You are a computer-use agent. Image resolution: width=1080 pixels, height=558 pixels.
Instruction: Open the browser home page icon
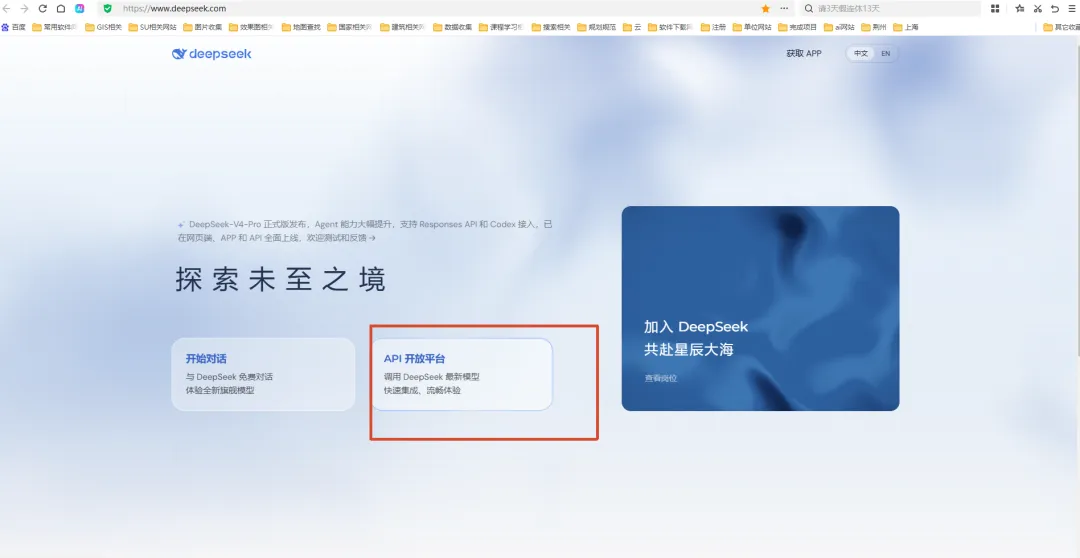pyautogui.click(x=61, y=8)
